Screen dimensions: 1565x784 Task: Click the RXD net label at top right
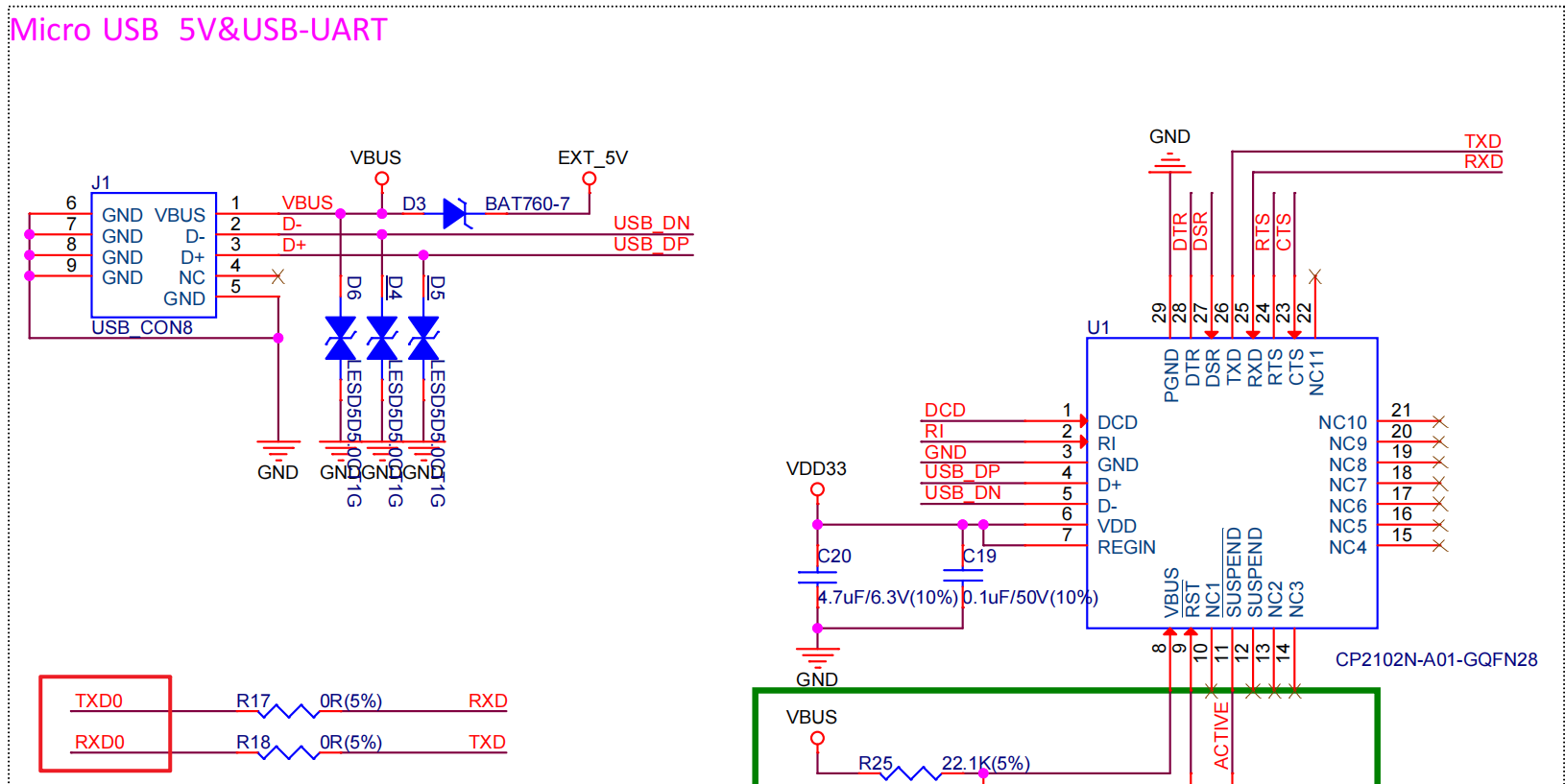tap(1483, 161)
